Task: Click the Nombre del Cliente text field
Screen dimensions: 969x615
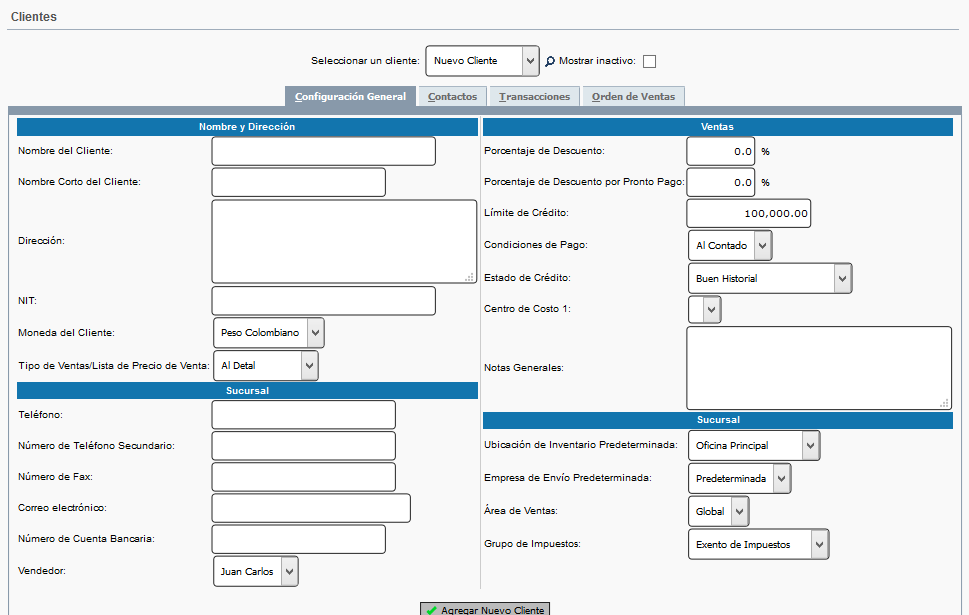Action: click(x=323, y=151)
